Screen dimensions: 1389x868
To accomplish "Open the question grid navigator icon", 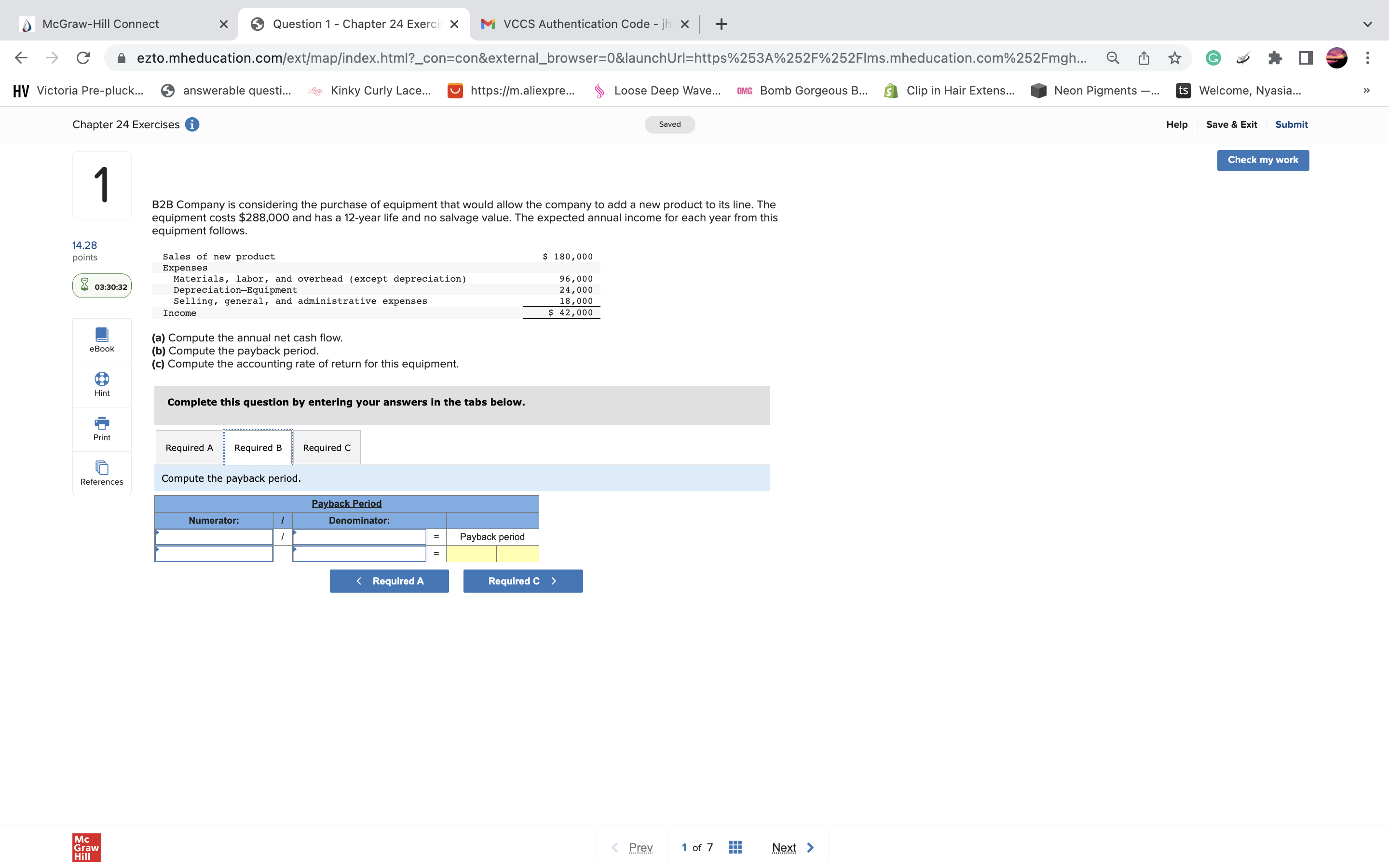I will tap(735, 847).
